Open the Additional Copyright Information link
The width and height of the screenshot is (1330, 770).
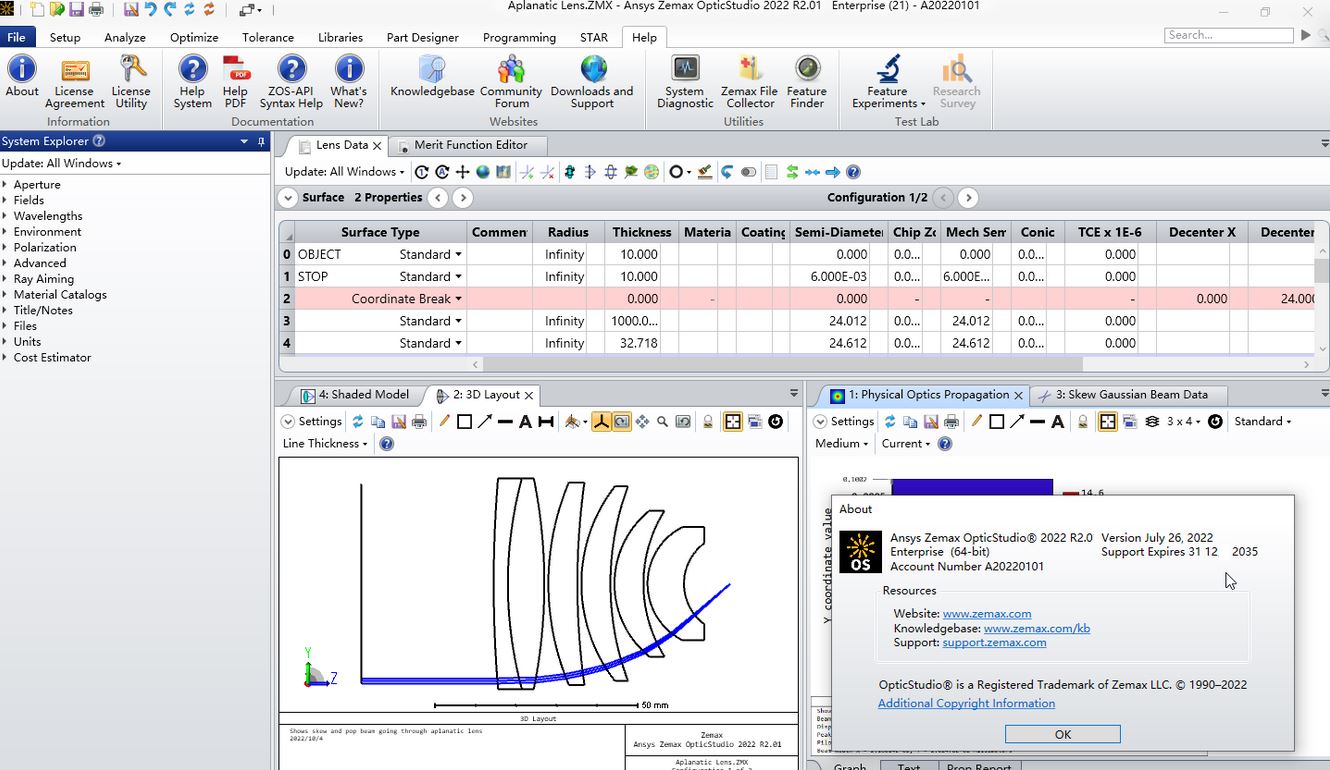pyautogui.click(x=966, y=703)
